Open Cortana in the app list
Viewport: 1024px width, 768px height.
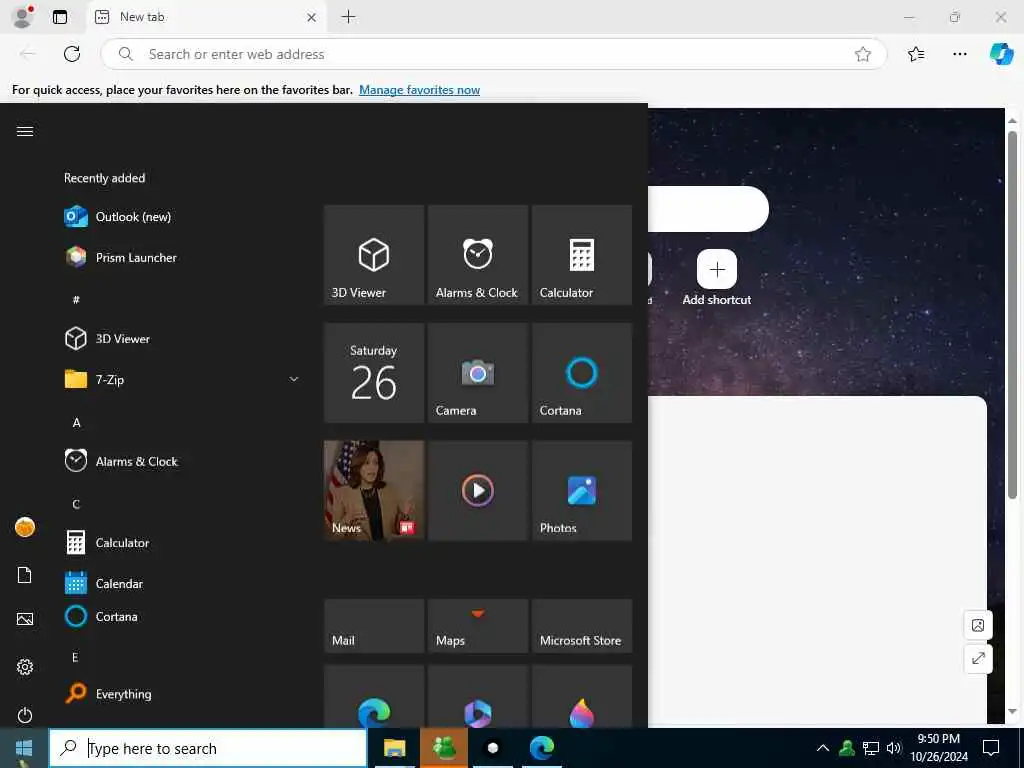coord(183,616)
